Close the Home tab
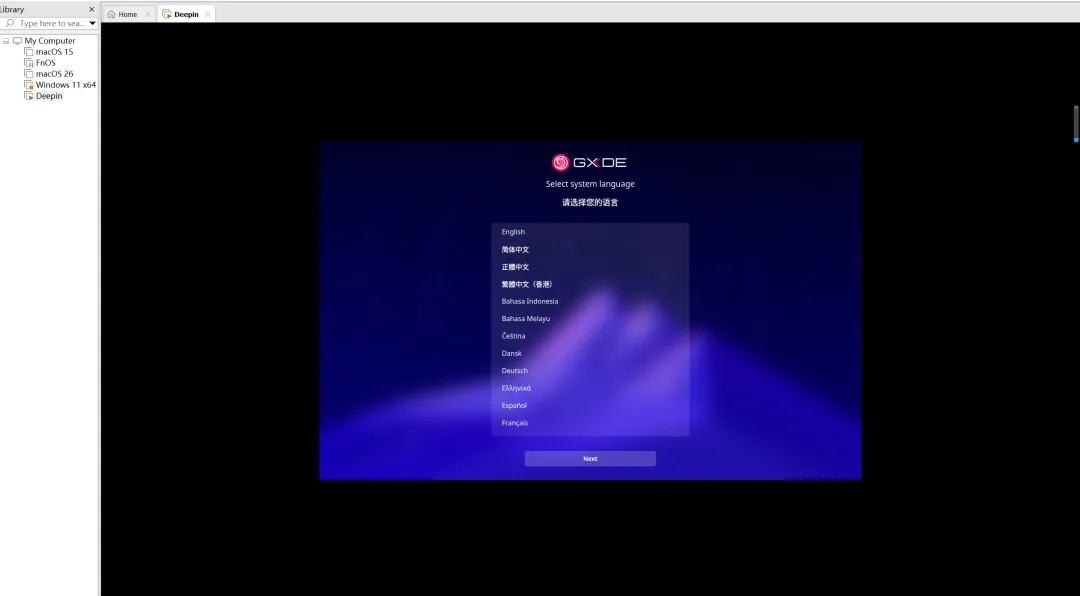 pos(147,14)
